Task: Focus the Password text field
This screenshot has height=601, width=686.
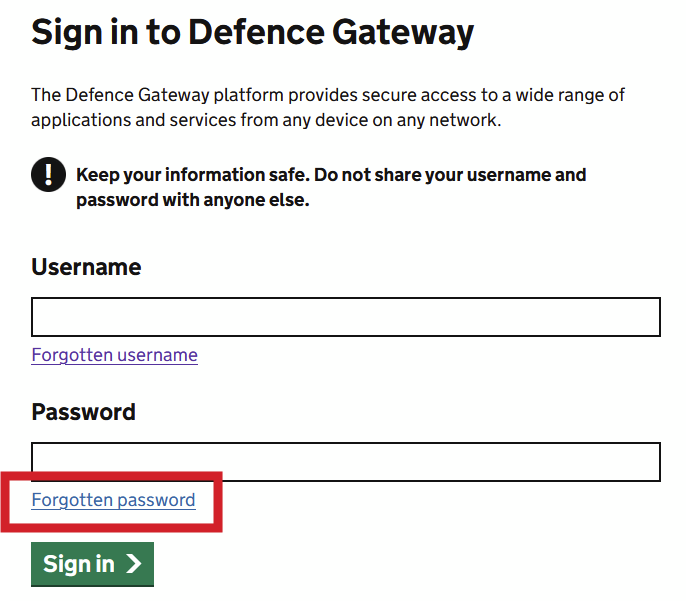Action: point(345,461)
